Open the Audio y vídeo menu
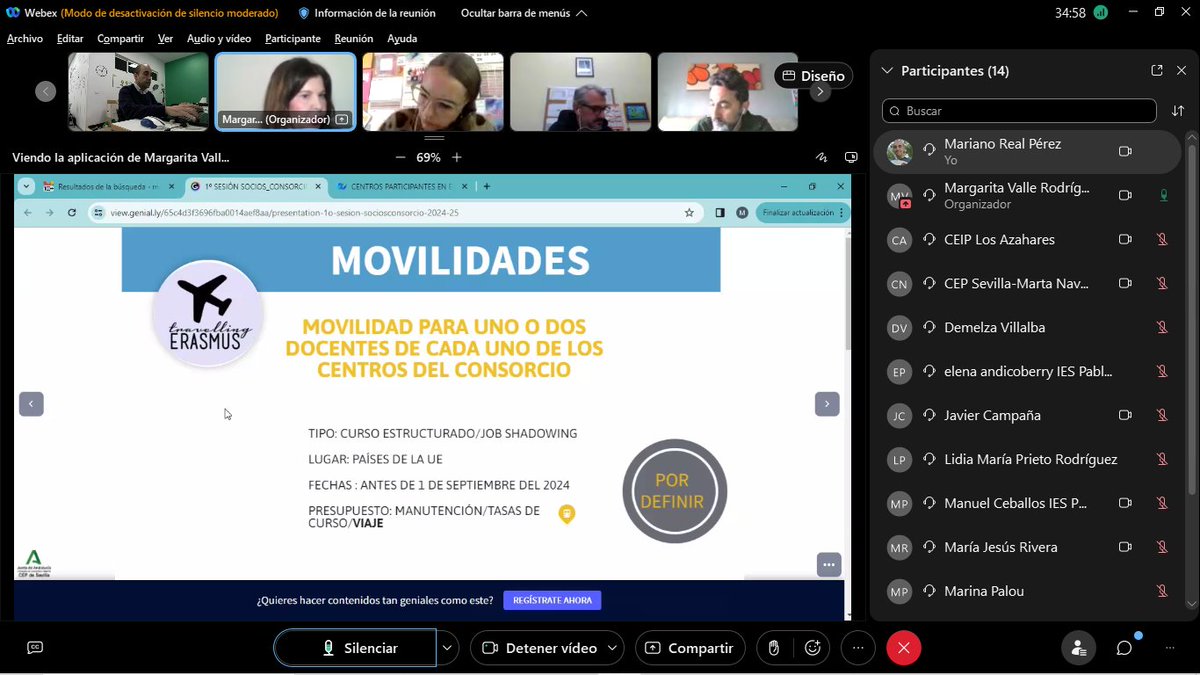The image size is (1200, 675). coord(218,38)
